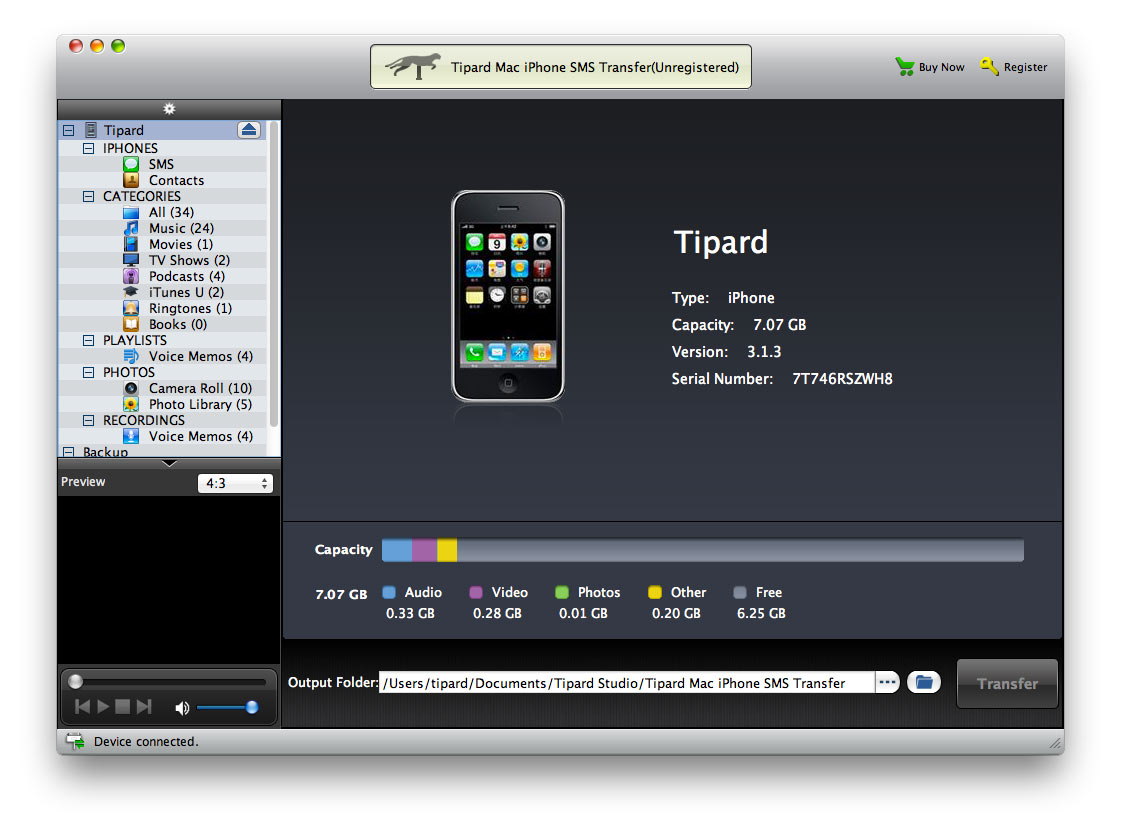Click the Tipard device icon in tree
1121x834 pixels.
(91, 130)
